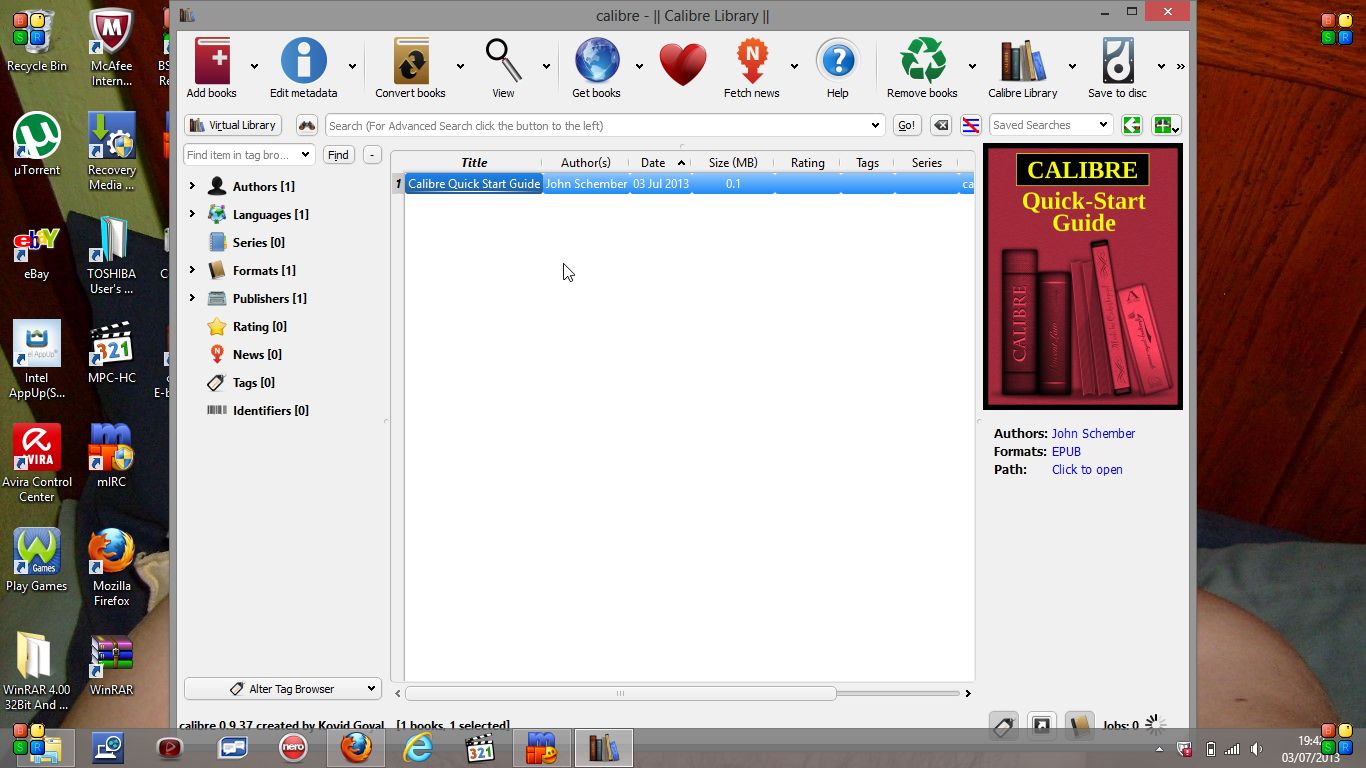Expand the Formats category in tag browser

pyautogui.click(x=192, y=270)
